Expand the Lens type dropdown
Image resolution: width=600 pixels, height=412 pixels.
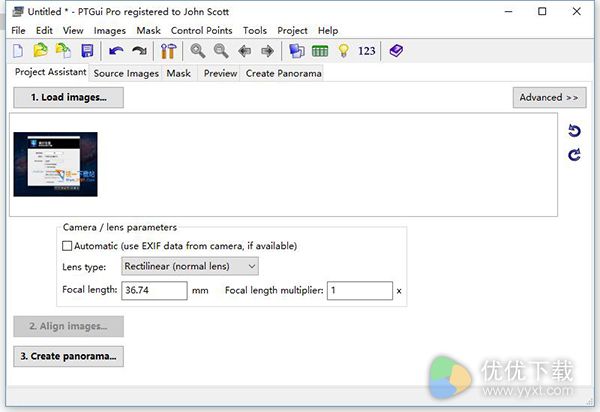[x=190, y=266]
